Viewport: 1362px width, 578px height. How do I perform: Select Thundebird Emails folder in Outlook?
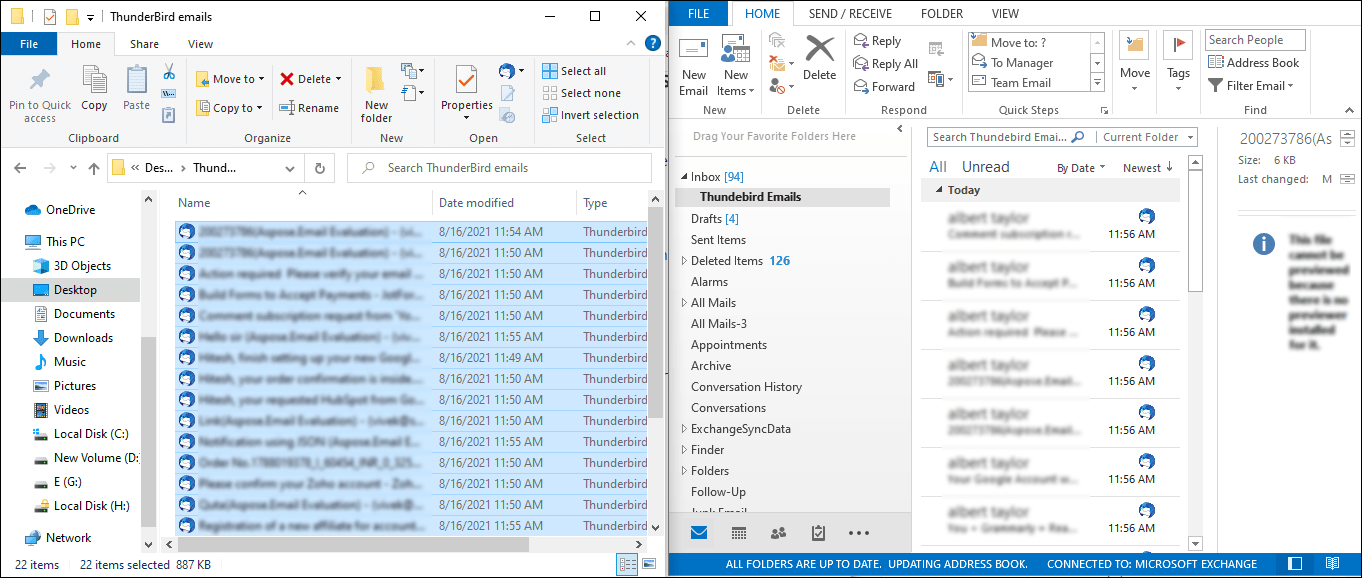[x=750, y=197]
